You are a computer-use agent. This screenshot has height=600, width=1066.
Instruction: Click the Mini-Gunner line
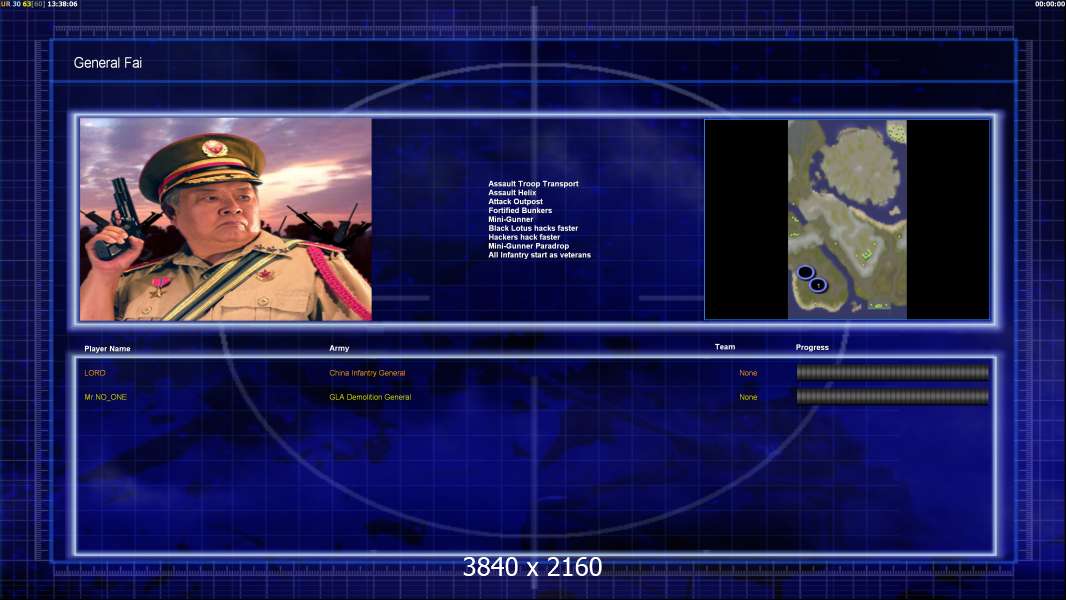(x=511, y=219)
